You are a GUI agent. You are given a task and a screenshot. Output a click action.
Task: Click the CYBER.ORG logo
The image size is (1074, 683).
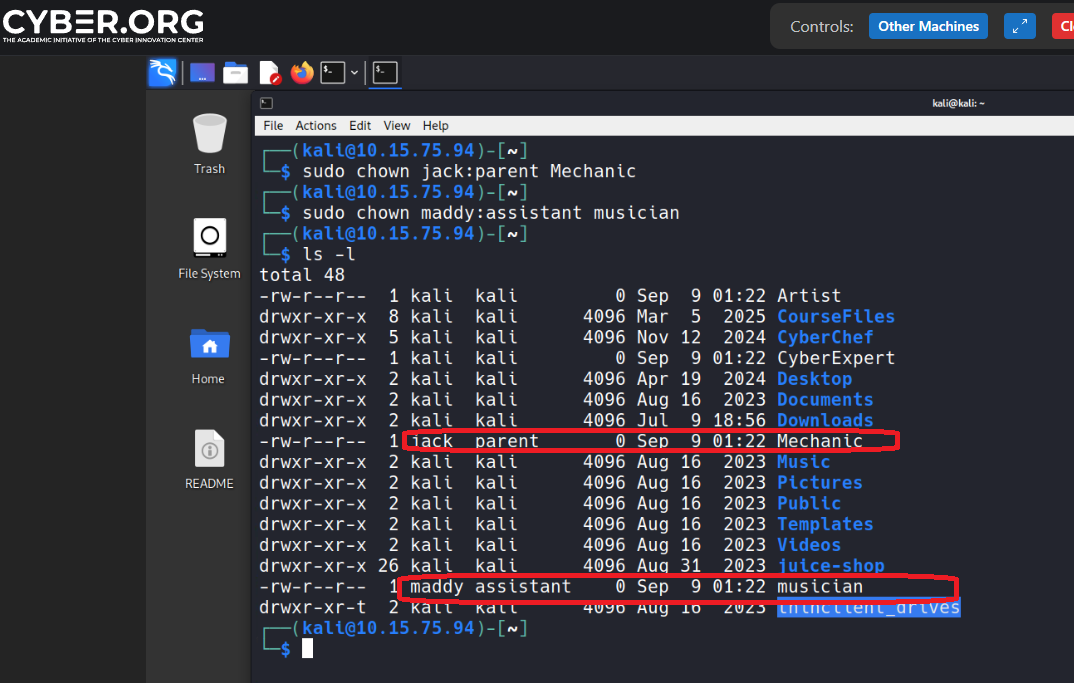click(103, 26)
